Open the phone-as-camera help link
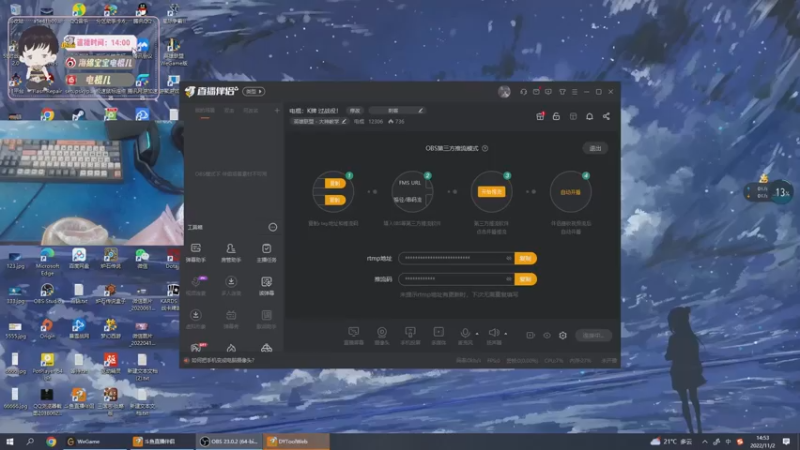The width and height of the screenshot is (800, 450). tap(222, 360)
